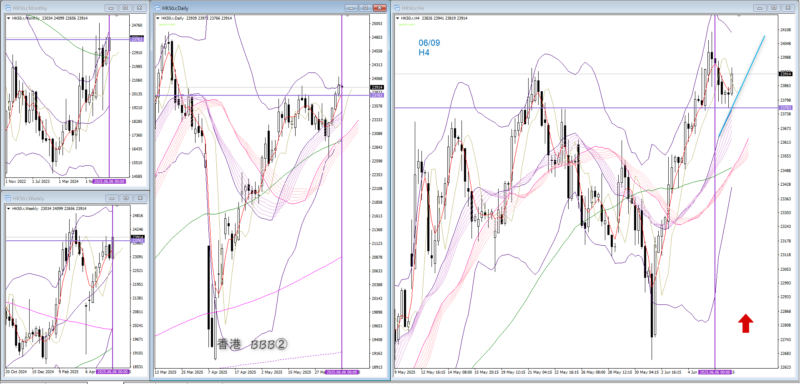Maximize the HK50 Weekly chart window

click(x=126, y=198)
